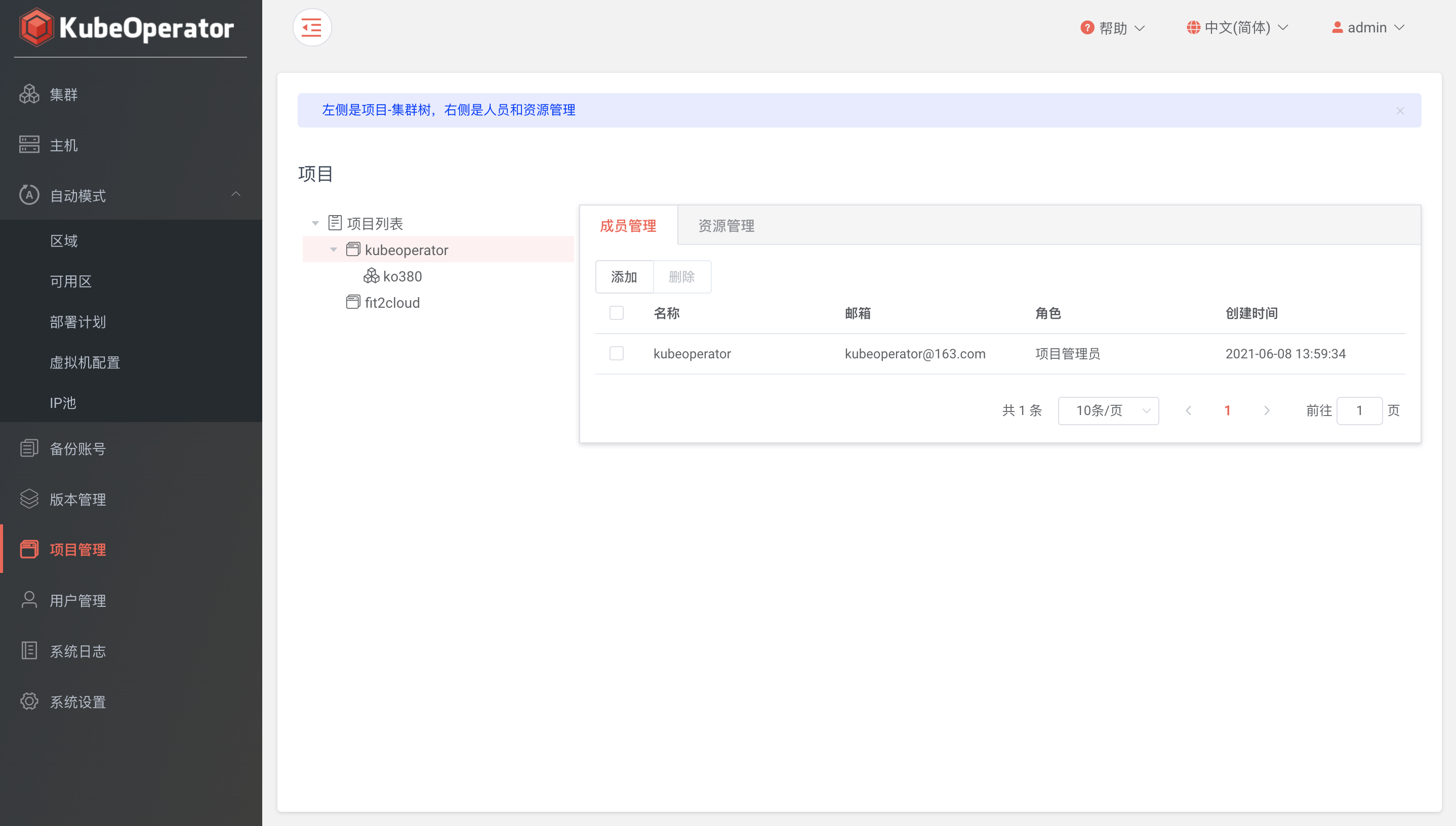Collapse the 自动模式 submenu chevron
Screen dimensions: 1456x826
[x=236, y=194]
